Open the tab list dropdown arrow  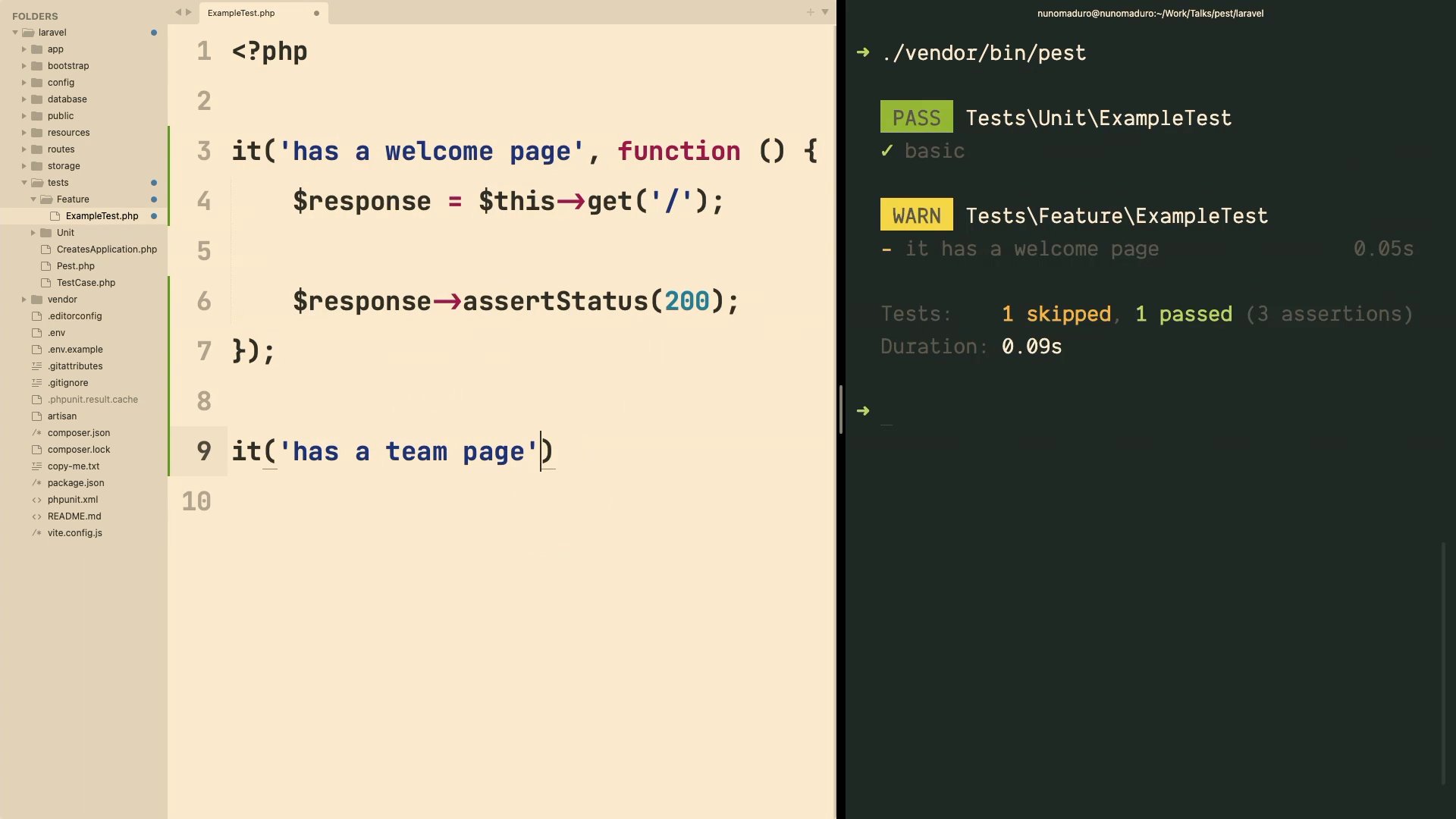click(825, 12)
